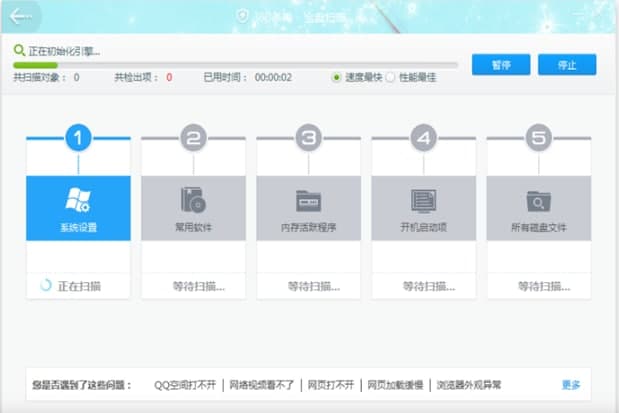Image resolution: width=619 pixels, height=413 pixels.
Task: Click the back arrow button
Action: pyautogui.click(x=20, y=16)
